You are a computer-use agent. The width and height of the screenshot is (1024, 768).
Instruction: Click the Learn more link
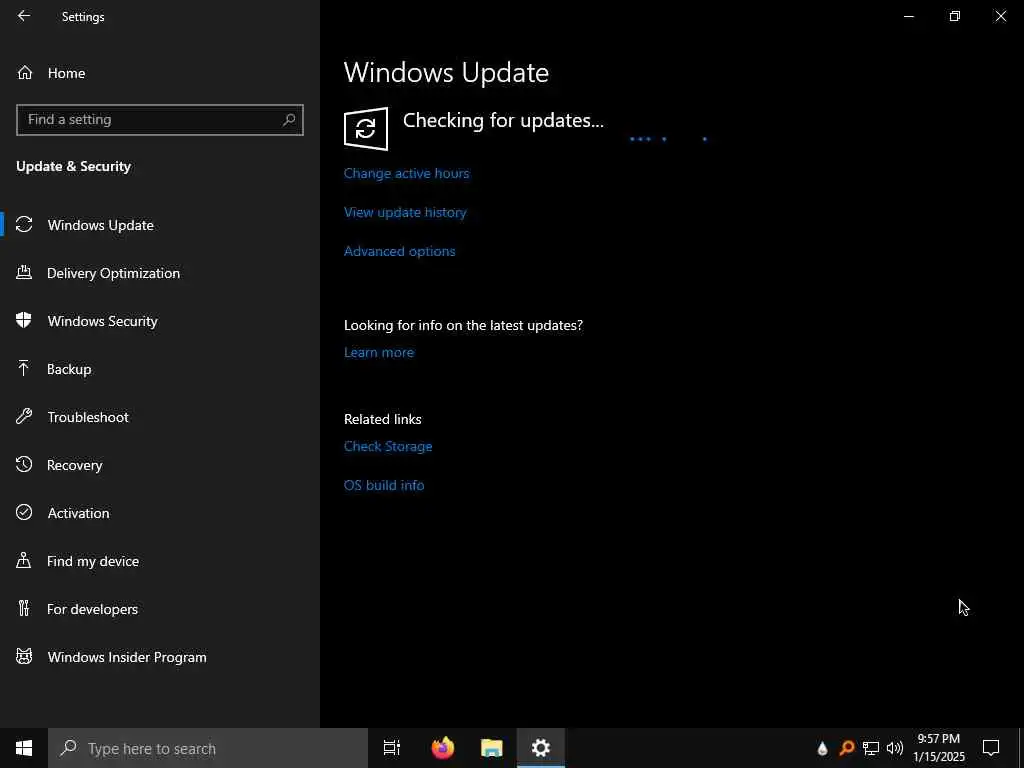pos(379,353)
